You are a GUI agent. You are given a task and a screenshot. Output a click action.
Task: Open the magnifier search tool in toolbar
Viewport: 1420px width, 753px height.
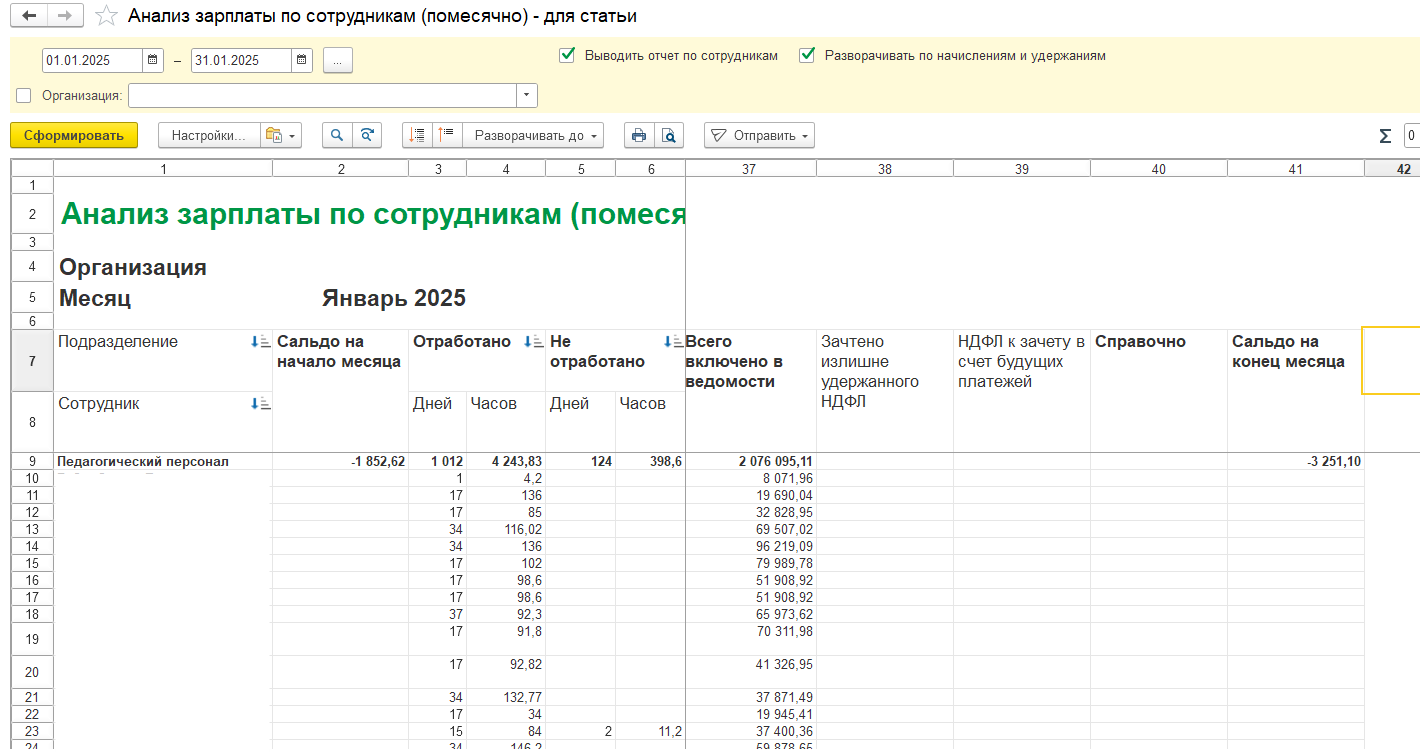pos(337,135)
